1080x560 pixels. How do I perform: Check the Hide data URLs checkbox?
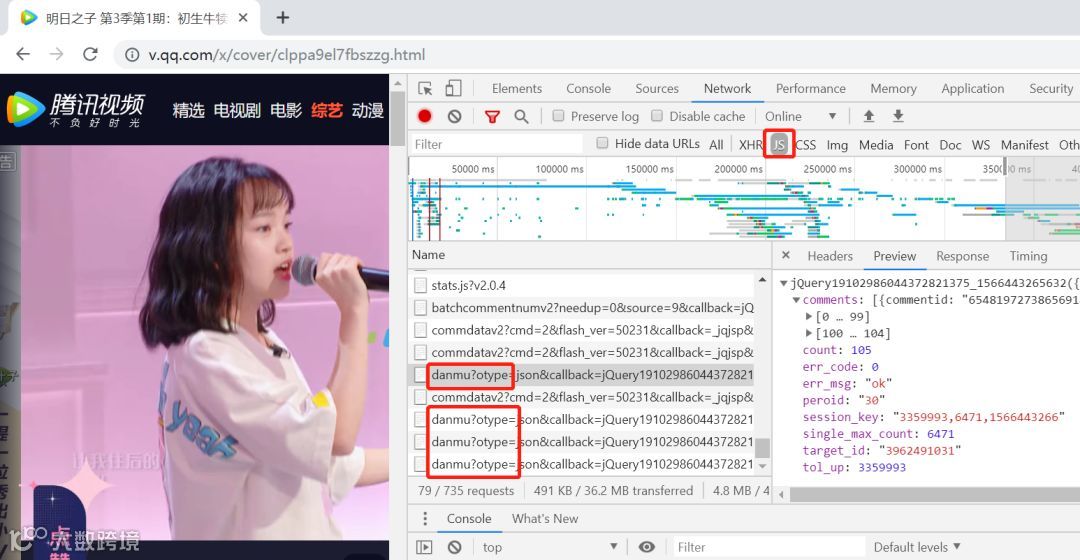pos(602,143)
